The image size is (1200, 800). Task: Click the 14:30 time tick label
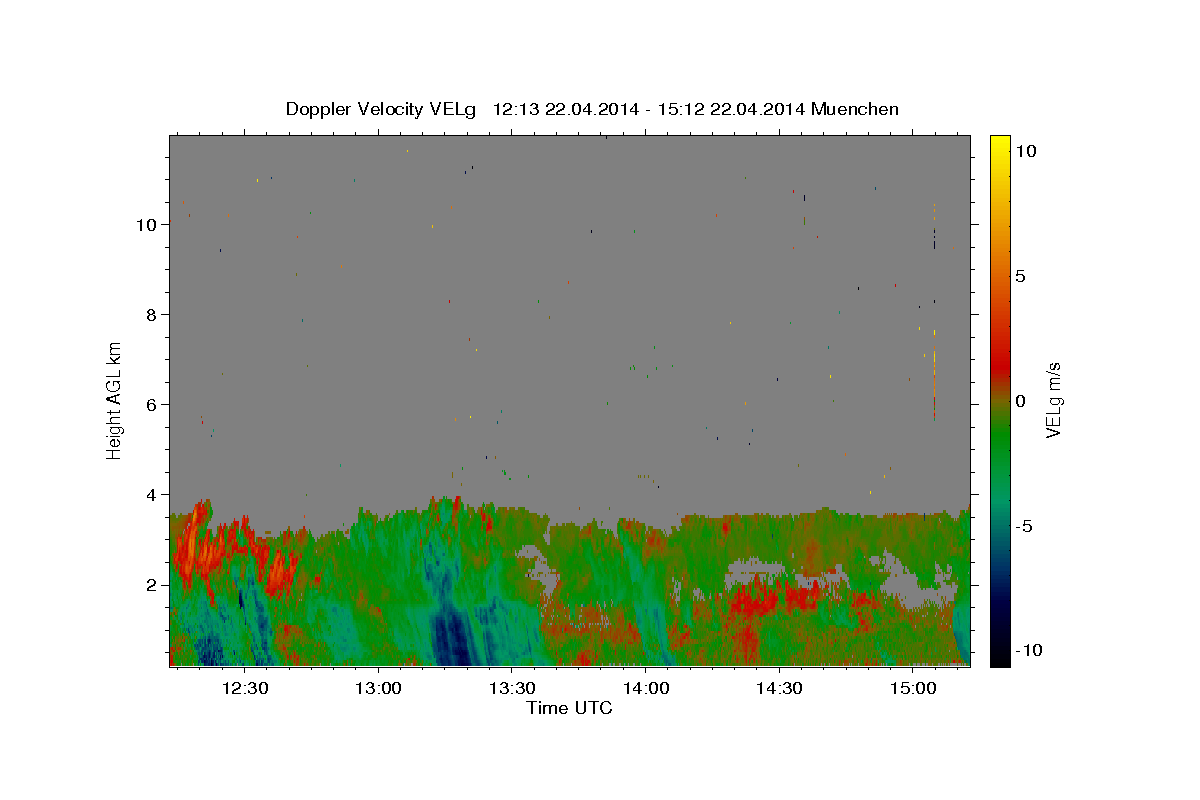tap(779, 689)
